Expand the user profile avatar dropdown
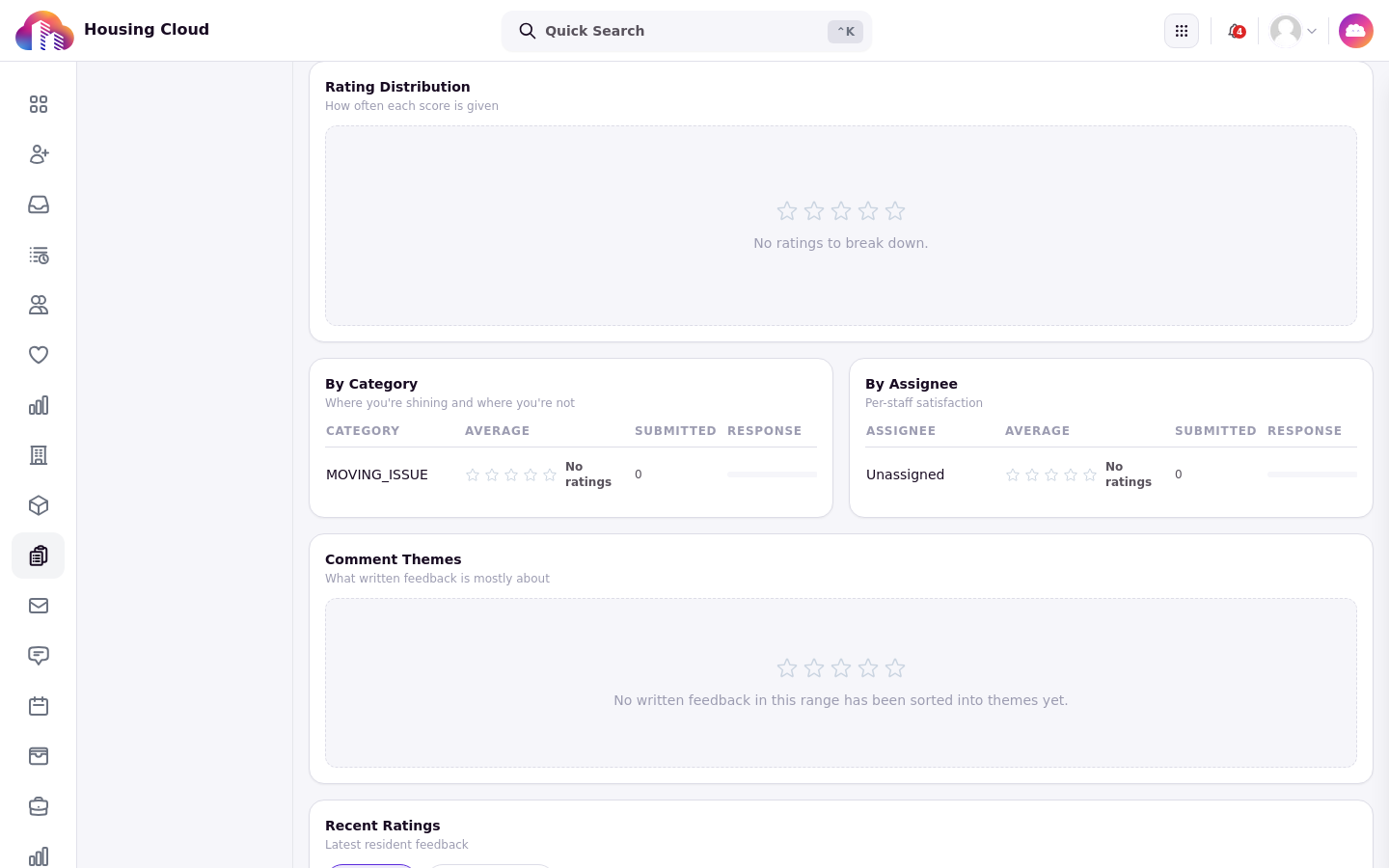Screen dimensions: 1389x868 (1294, 31)
